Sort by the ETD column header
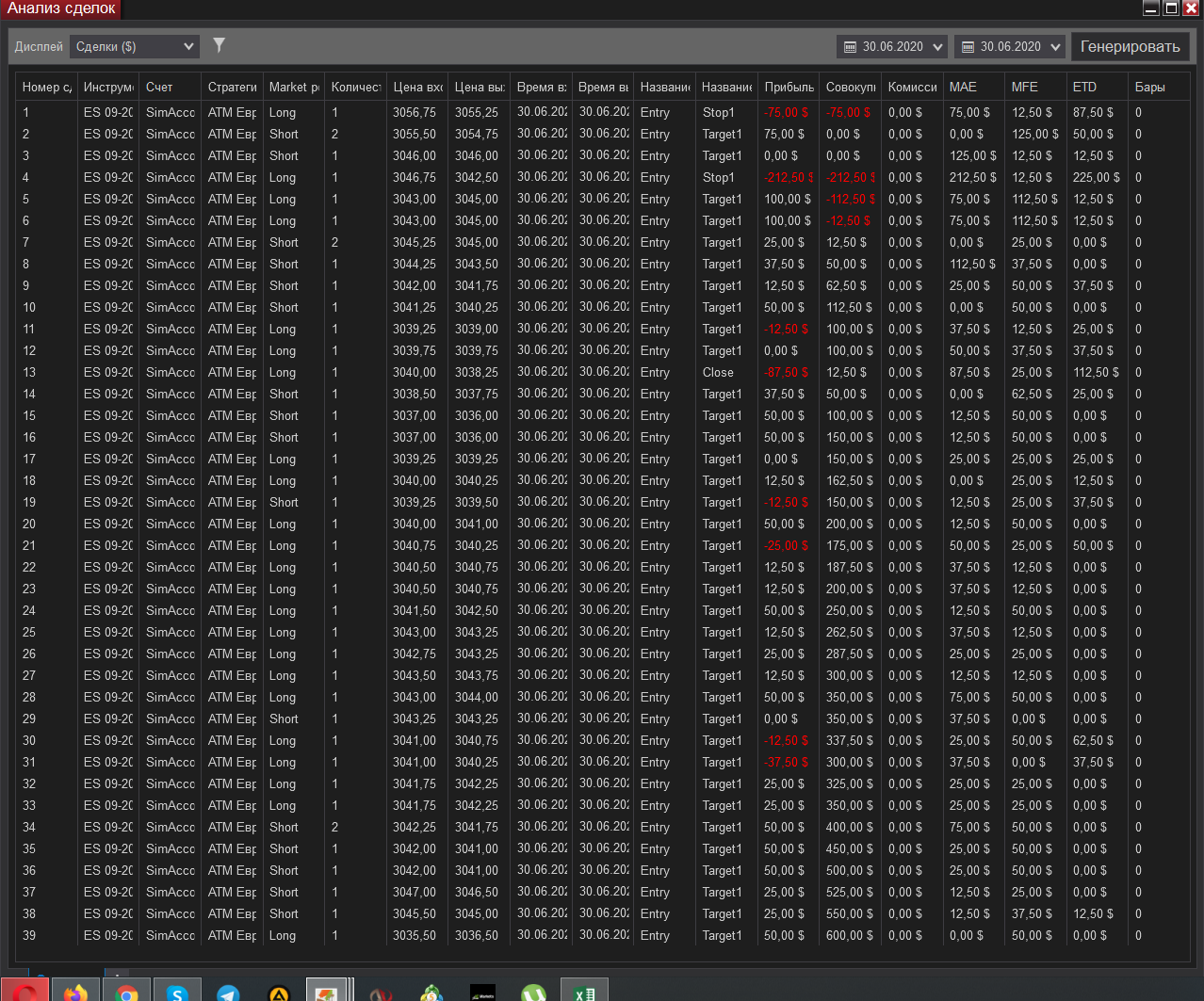Image resolution: width=1204 pixels, height=1001 pixels. click(x=1098, y=87)
